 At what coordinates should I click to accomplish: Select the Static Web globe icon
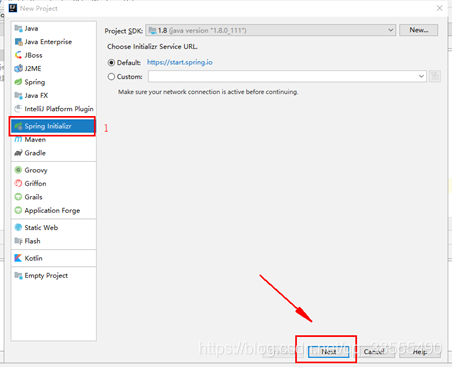18,227
